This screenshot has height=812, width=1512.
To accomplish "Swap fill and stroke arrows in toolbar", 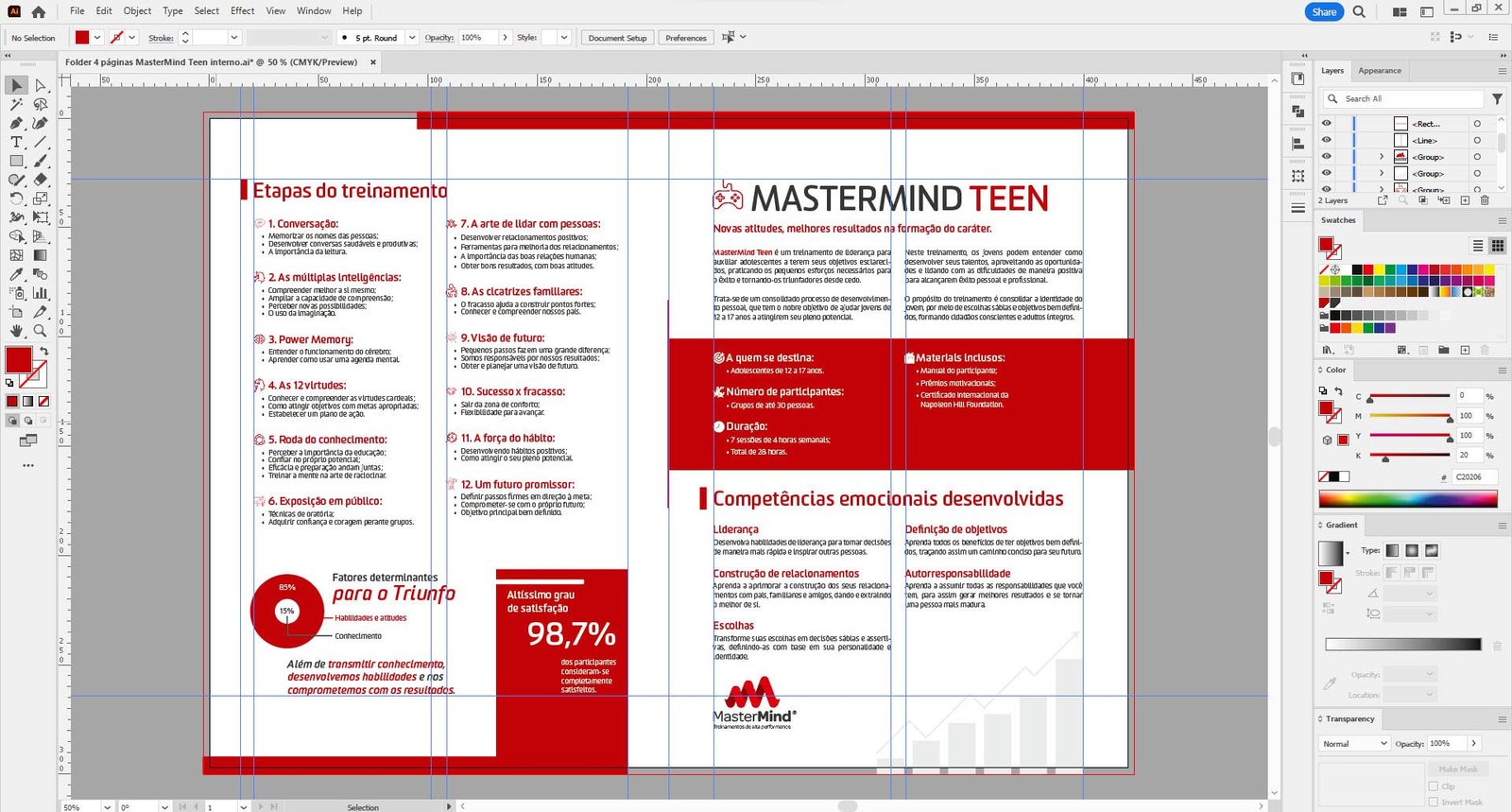I will click(44, 351).
